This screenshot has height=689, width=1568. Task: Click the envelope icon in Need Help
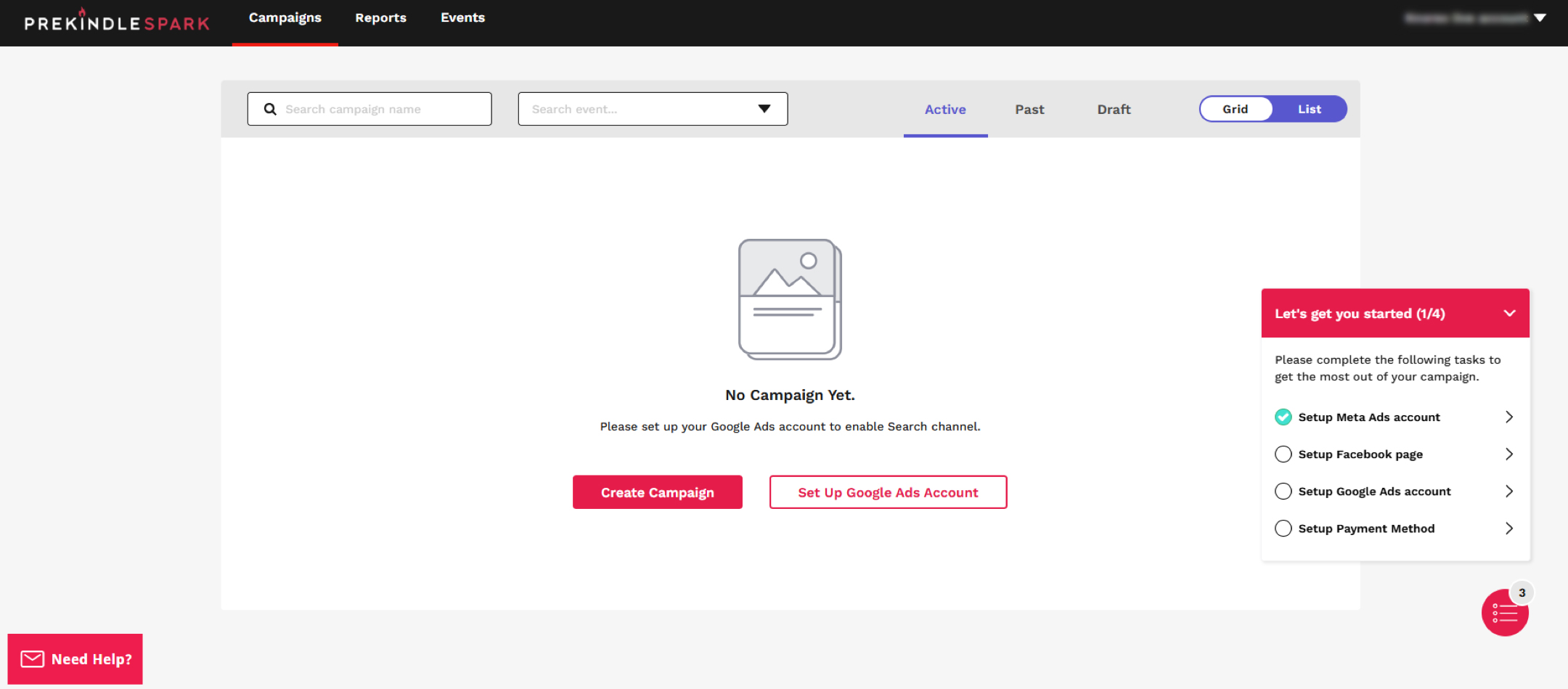[32, 659]
